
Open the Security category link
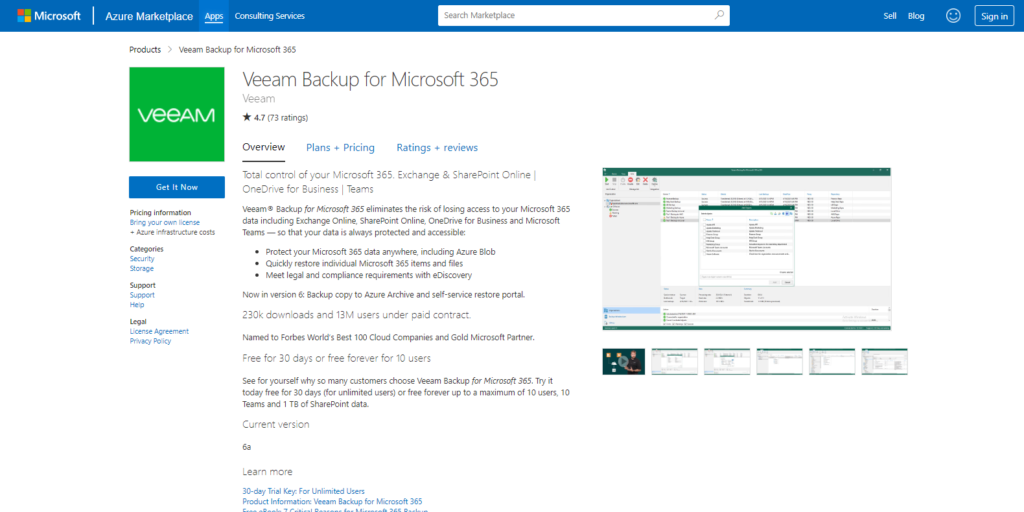(x=142, y=259)
